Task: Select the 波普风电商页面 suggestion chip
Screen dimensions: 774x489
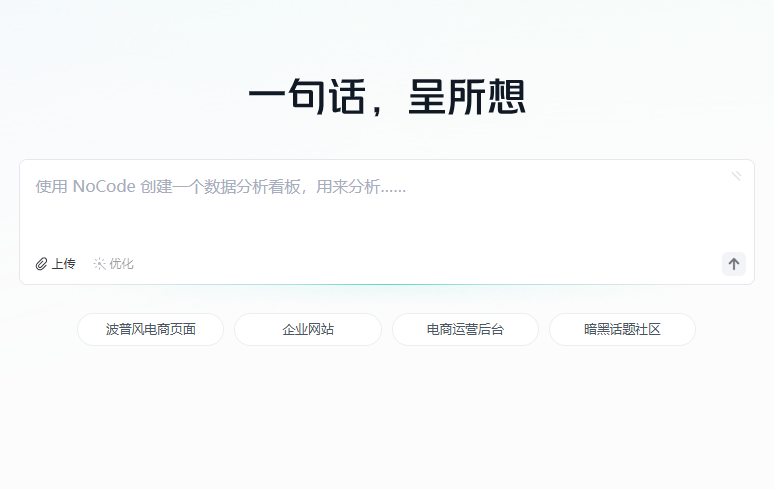Action: [151, 329]
